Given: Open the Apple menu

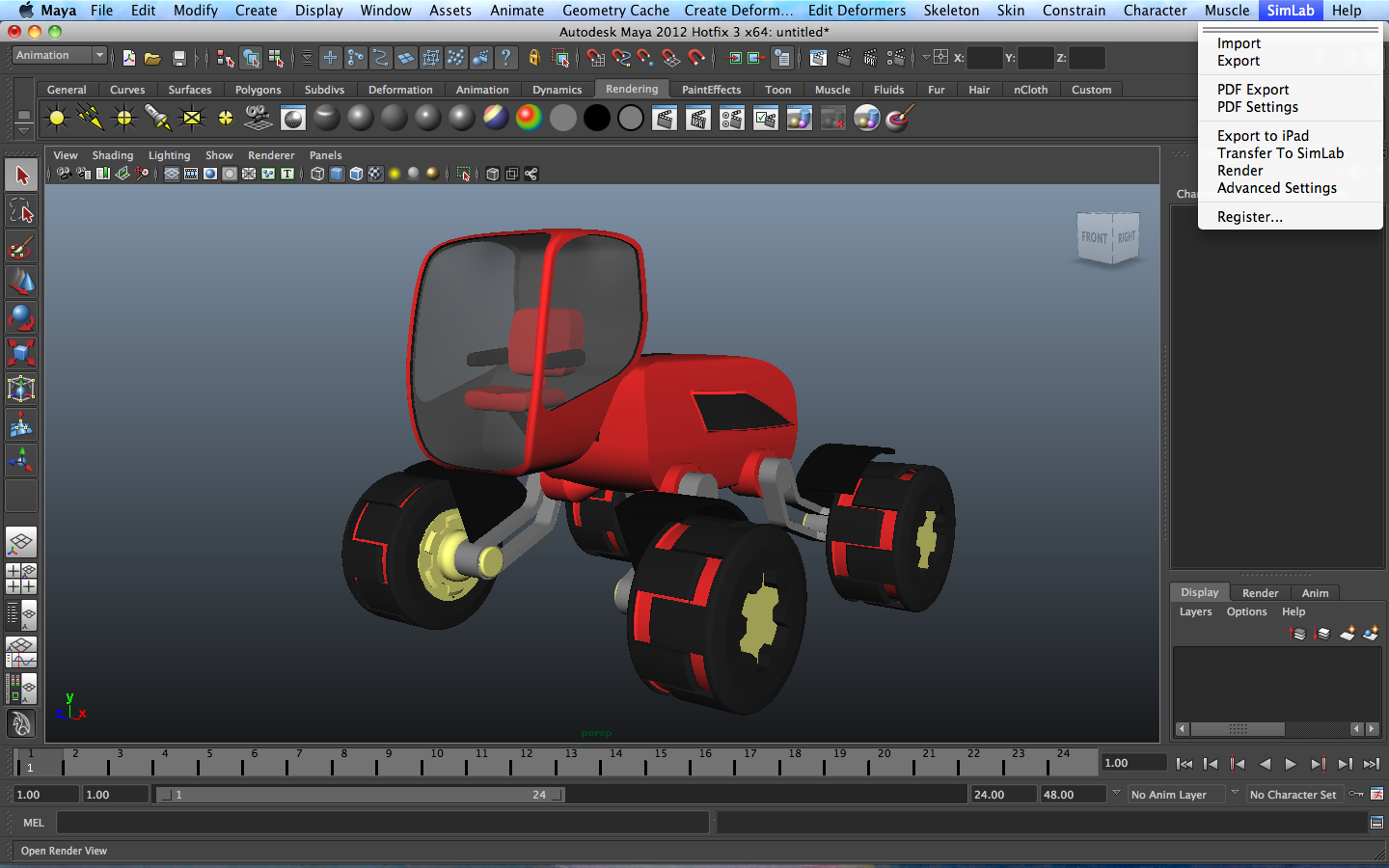Looking at the screenshot, I should tap(25, 11).
